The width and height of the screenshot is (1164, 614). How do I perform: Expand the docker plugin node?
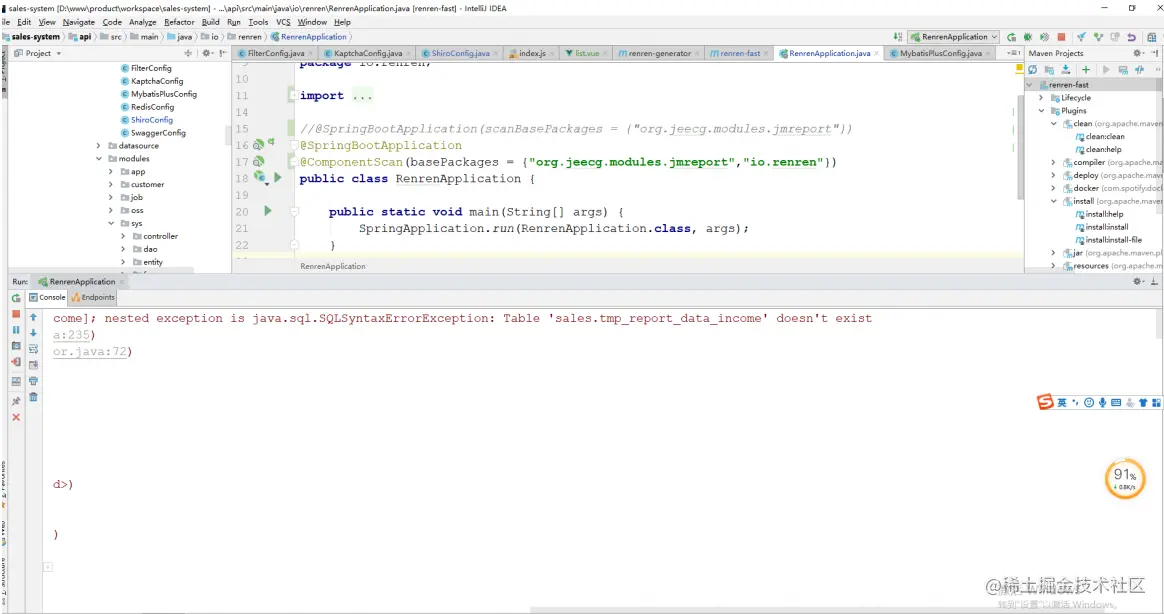(x=1053, y=189)
